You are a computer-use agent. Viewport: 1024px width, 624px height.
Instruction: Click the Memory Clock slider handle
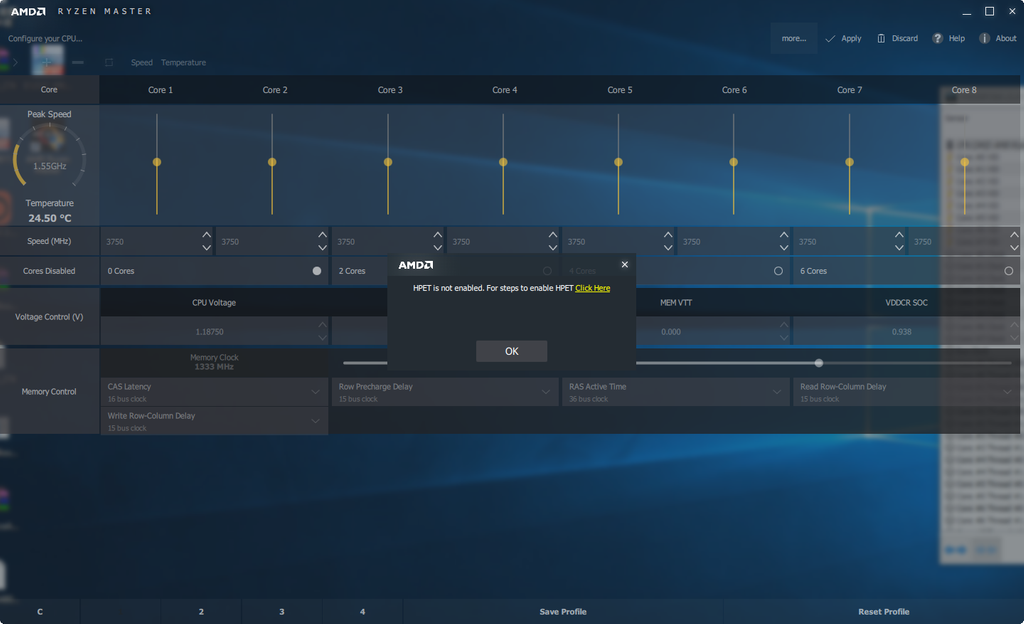coord(818,363)
